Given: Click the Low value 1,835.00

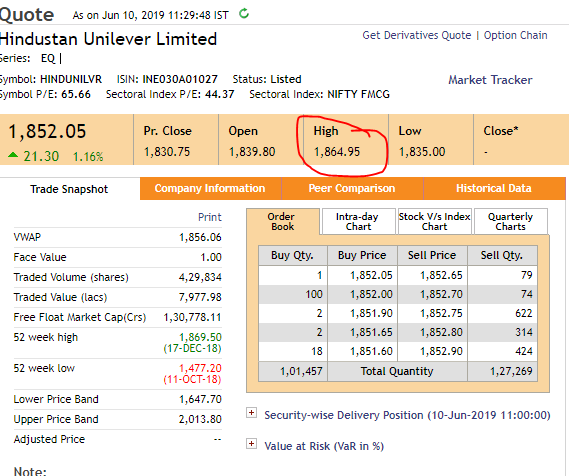Looking at the screenshot, I should [422, 152].
